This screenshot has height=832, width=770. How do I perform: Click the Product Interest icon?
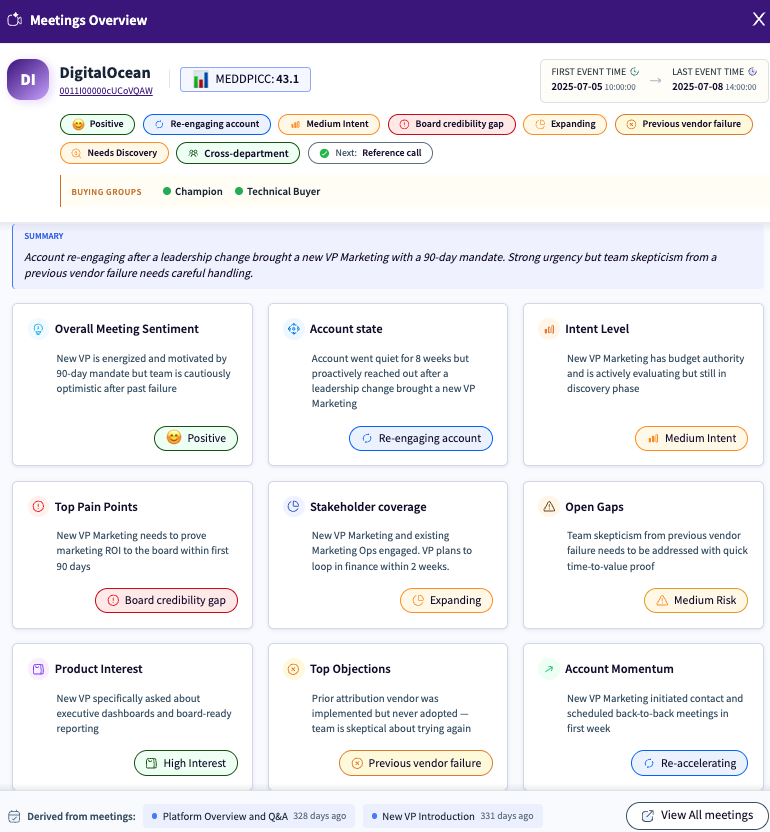click(38, 669)
